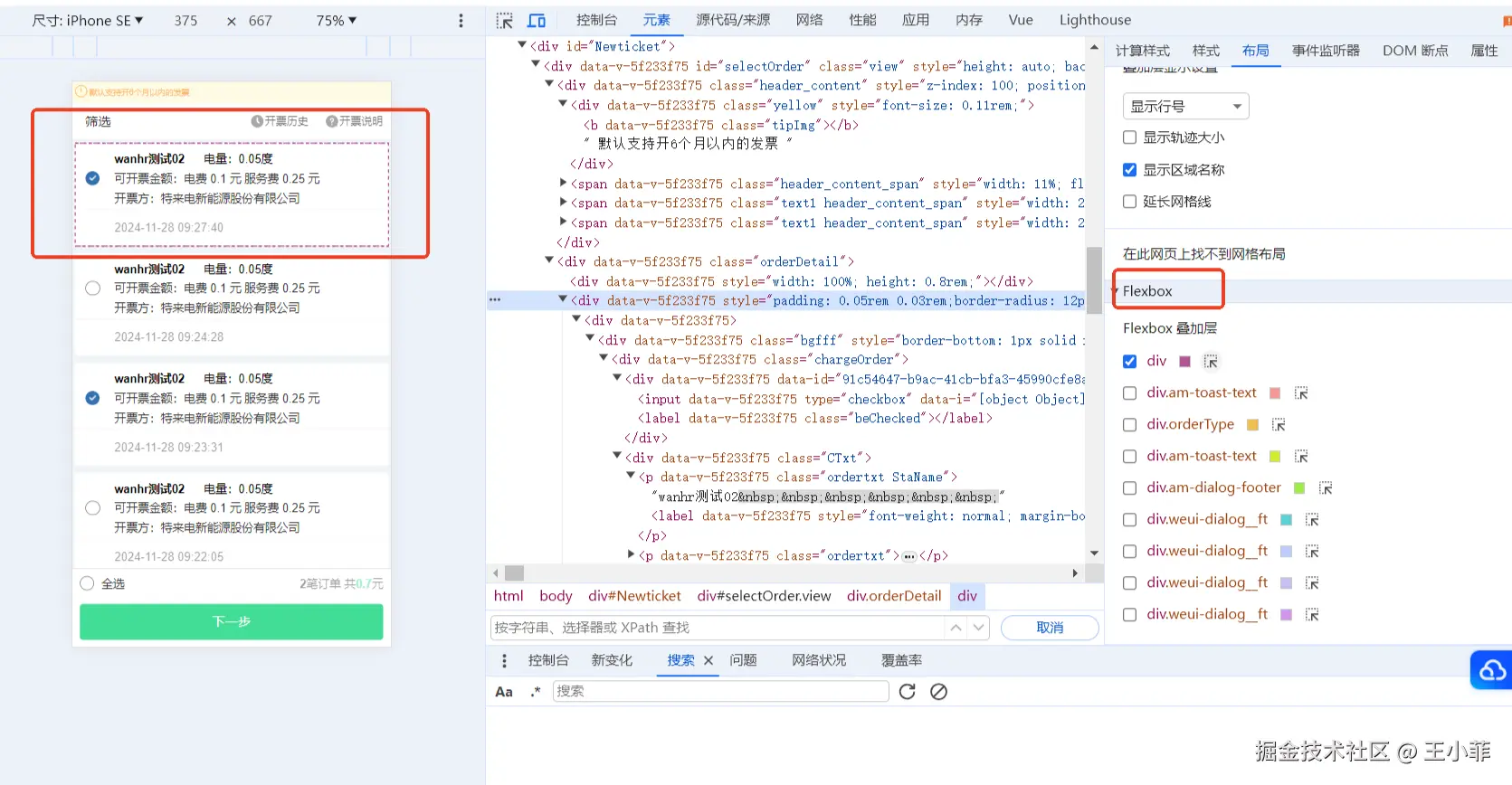Open the 显示行号 dropdown
Viewport: 1512px width, 785px height.
pos(1185,107)
